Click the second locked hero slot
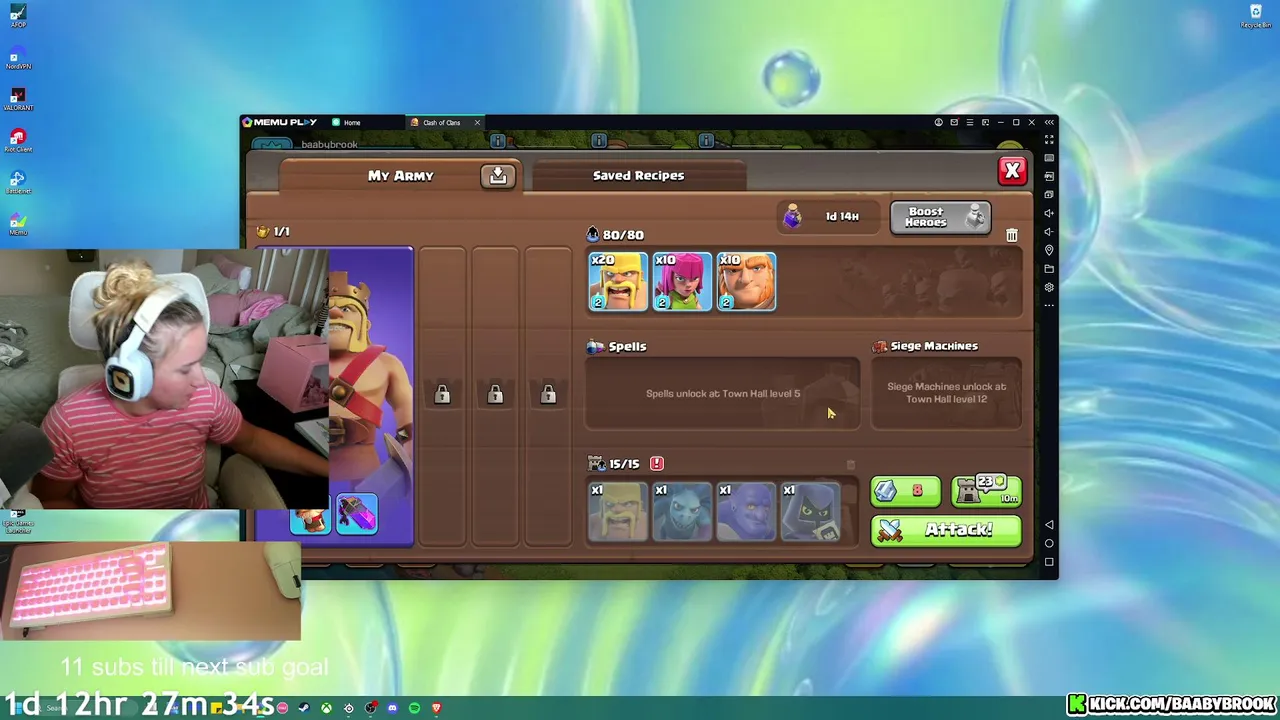This screenshot has height=720, width=1280. pos(495,395)
